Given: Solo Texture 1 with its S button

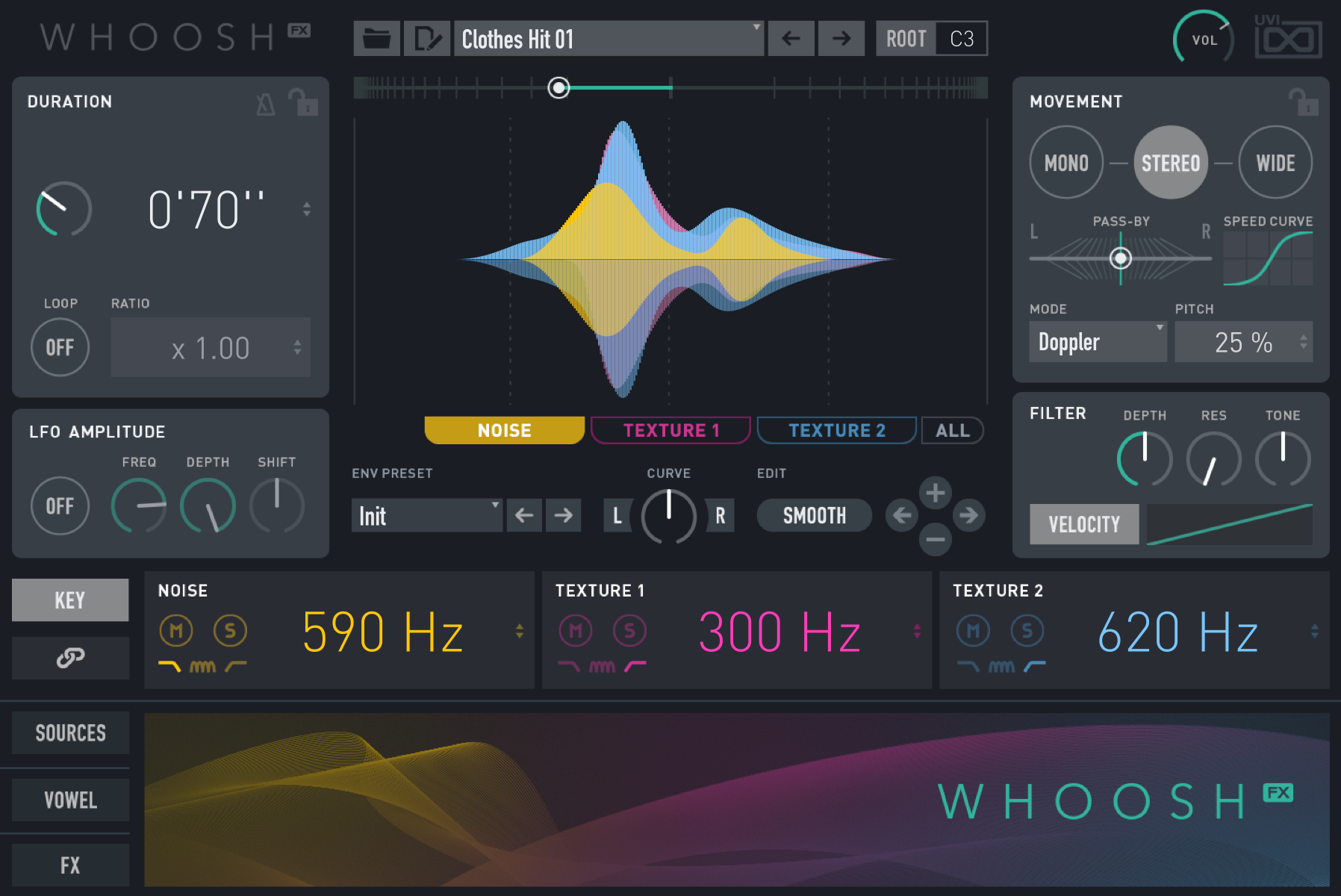Looking at the screenshot, I should (629, 629).
